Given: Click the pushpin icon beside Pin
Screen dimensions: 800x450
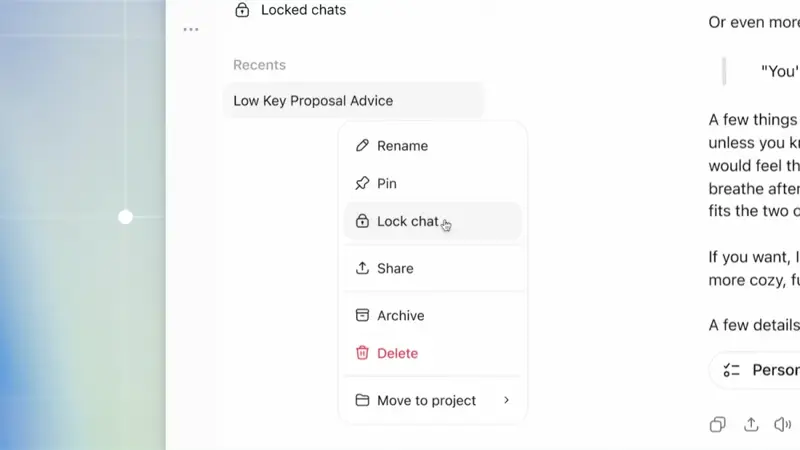Looking at the screenshot, I should 362,183.
